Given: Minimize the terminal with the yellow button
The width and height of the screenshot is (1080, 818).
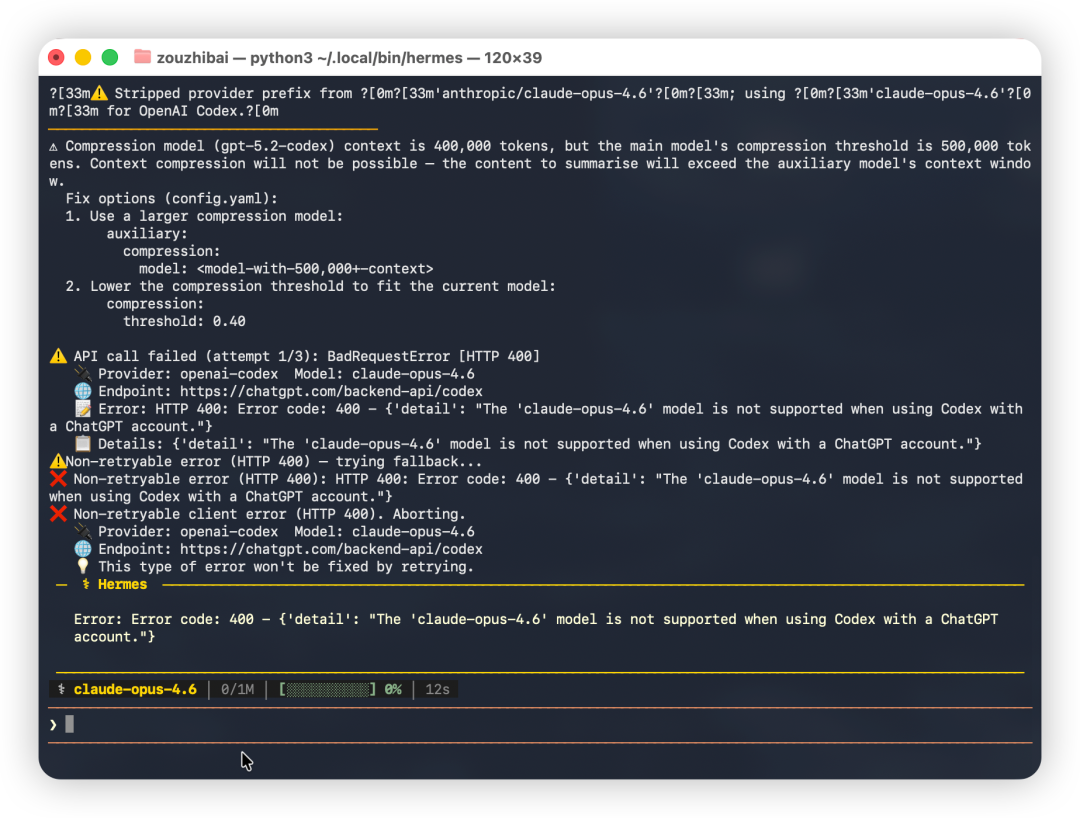Looking at the screenshot, I should tap(83, 58).
